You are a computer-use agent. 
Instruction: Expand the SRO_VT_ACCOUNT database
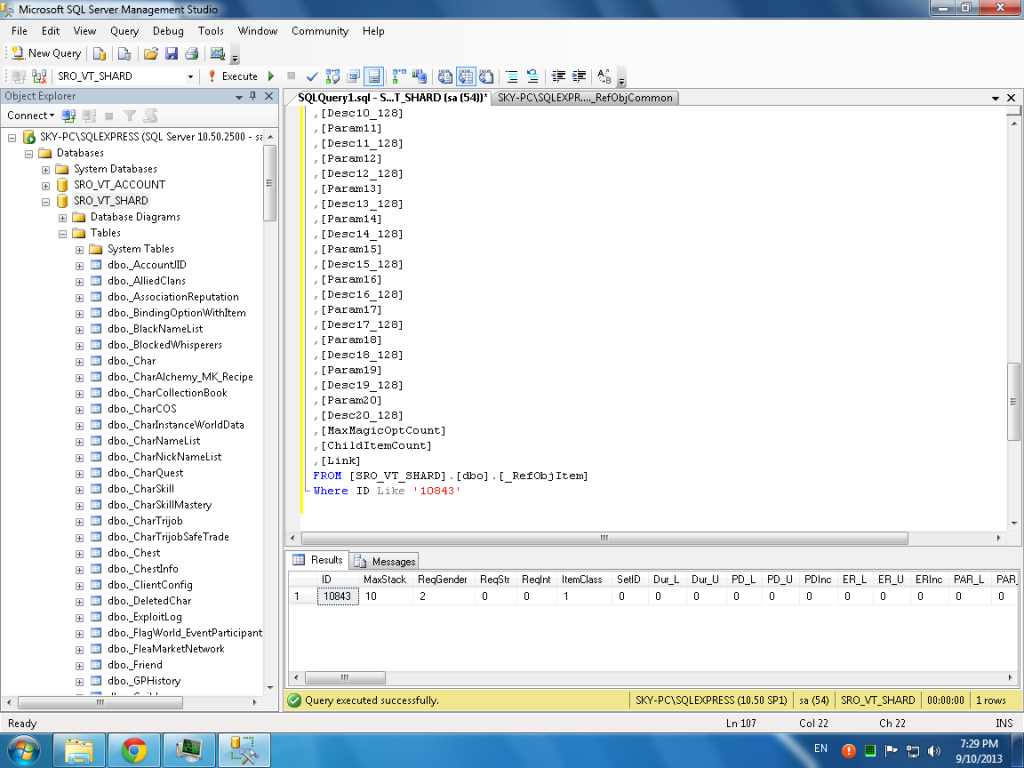(46, 185)
